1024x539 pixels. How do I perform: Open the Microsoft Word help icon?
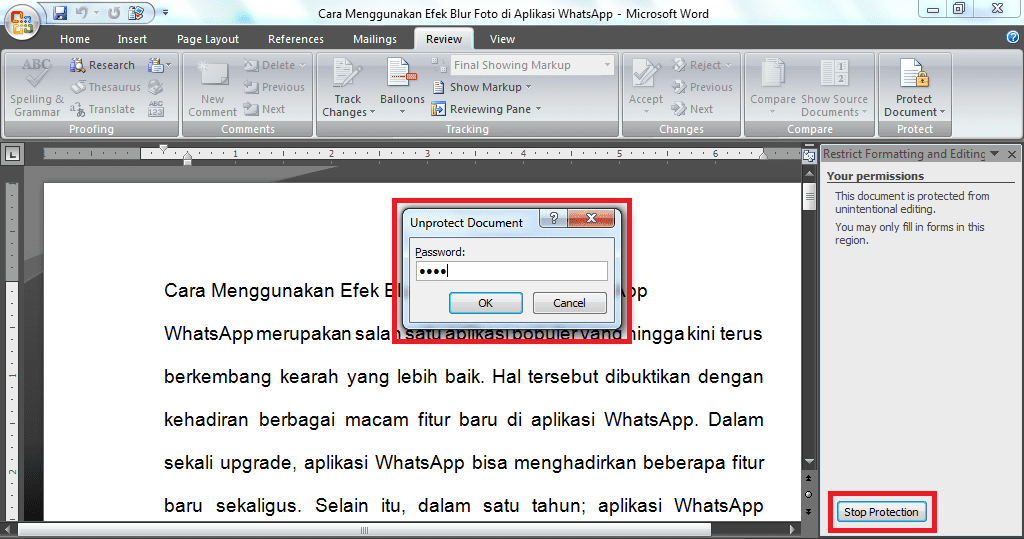point(1013,37)
